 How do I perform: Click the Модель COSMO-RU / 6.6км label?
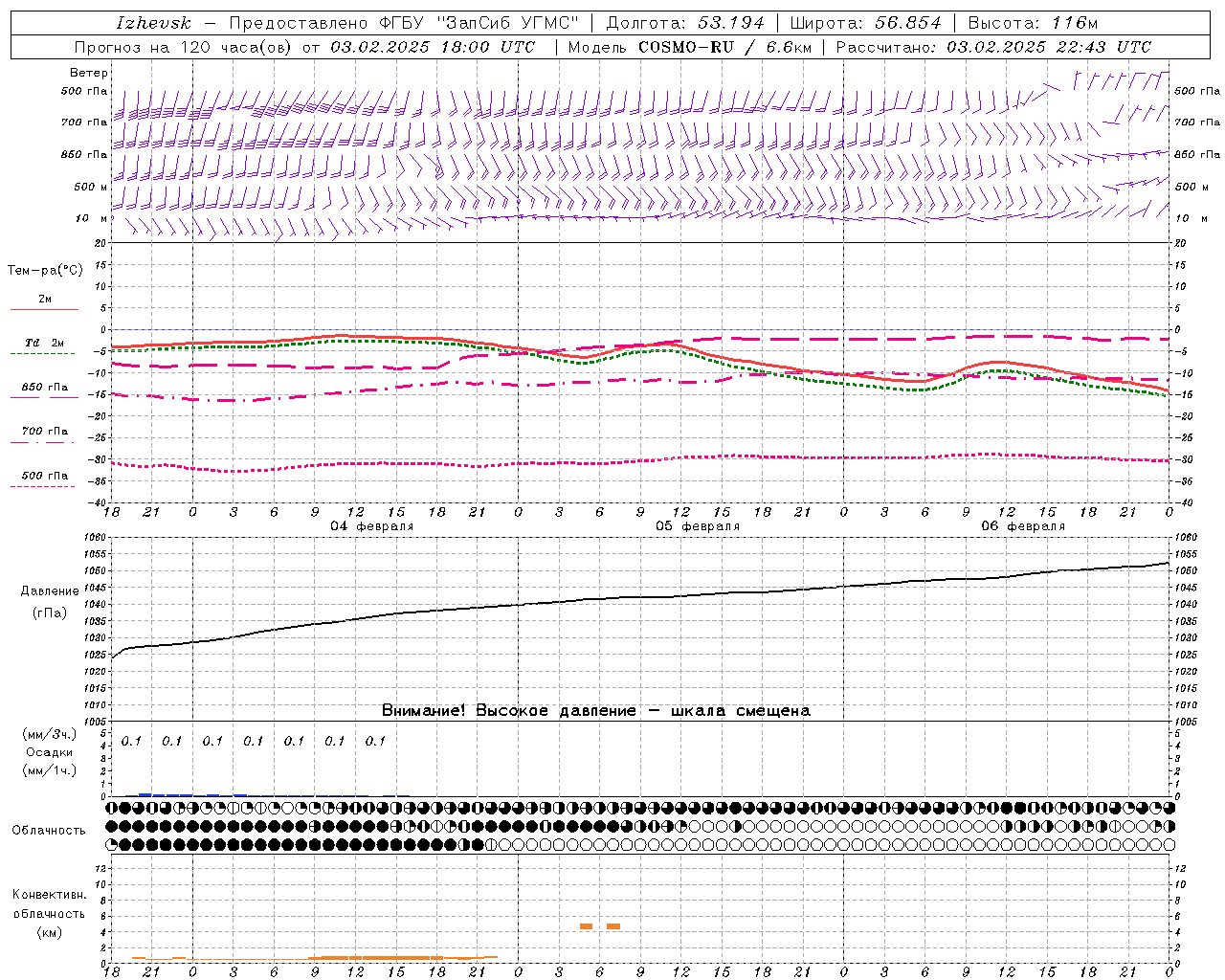click(688, 47)
